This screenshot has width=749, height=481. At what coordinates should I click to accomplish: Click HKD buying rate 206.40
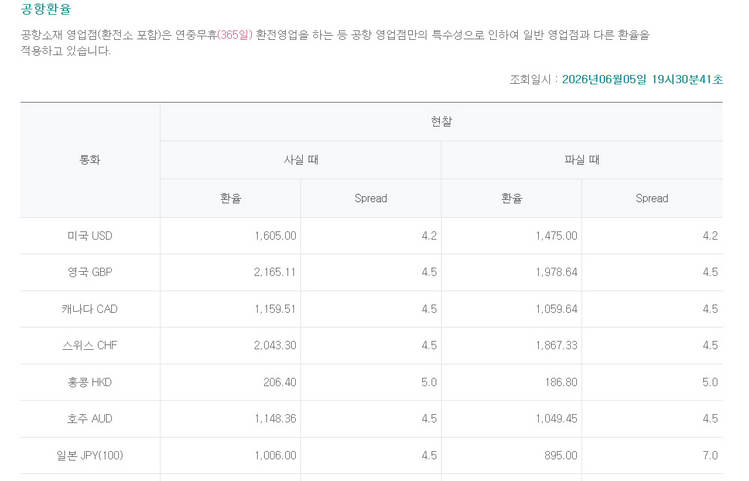pyautogui.click(x=280, y=382)
